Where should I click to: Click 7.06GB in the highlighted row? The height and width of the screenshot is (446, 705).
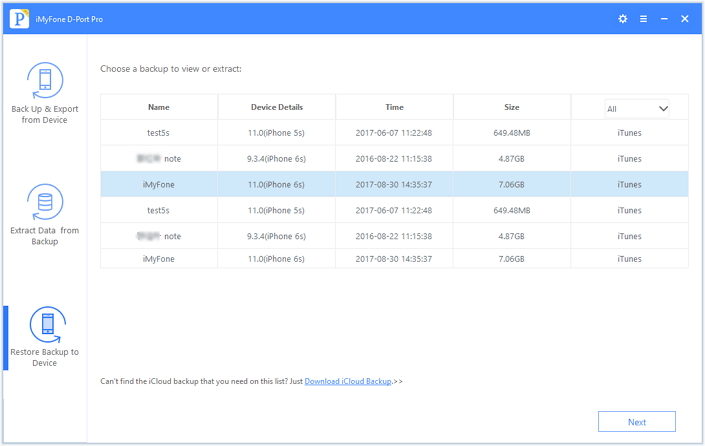tap(512, 184)
